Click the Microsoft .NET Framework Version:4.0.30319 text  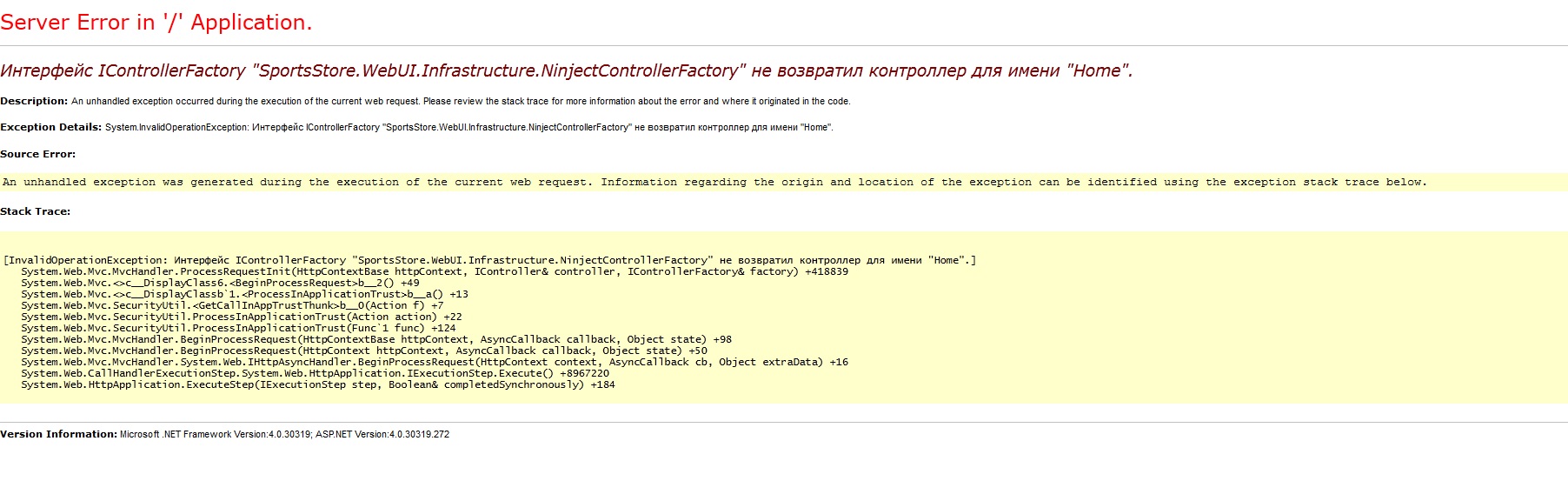[216, 434]
